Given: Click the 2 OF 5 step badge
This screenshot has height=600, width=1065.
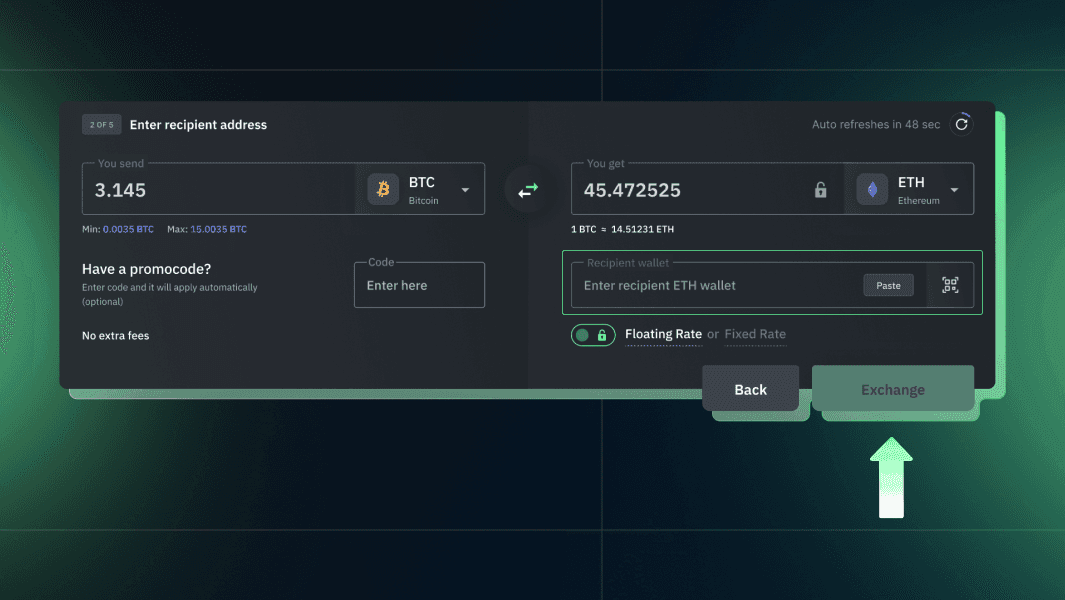Looking at the screenshot, I should 102,124.
